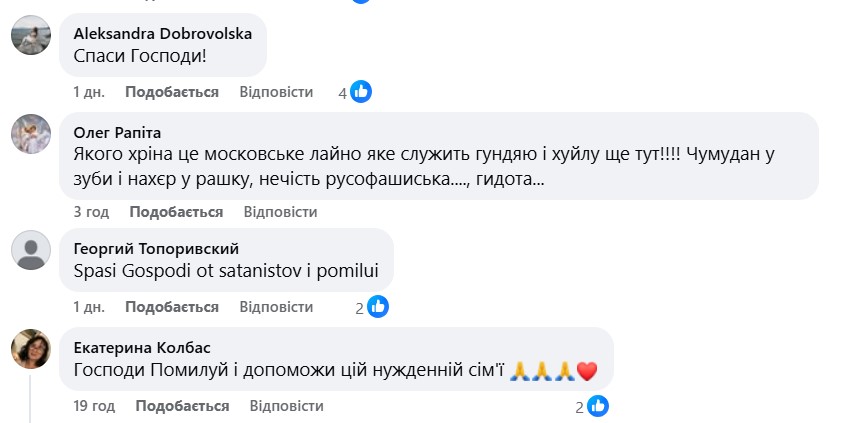Open Екатерина Колбас's profile photo

click(30, 348)
